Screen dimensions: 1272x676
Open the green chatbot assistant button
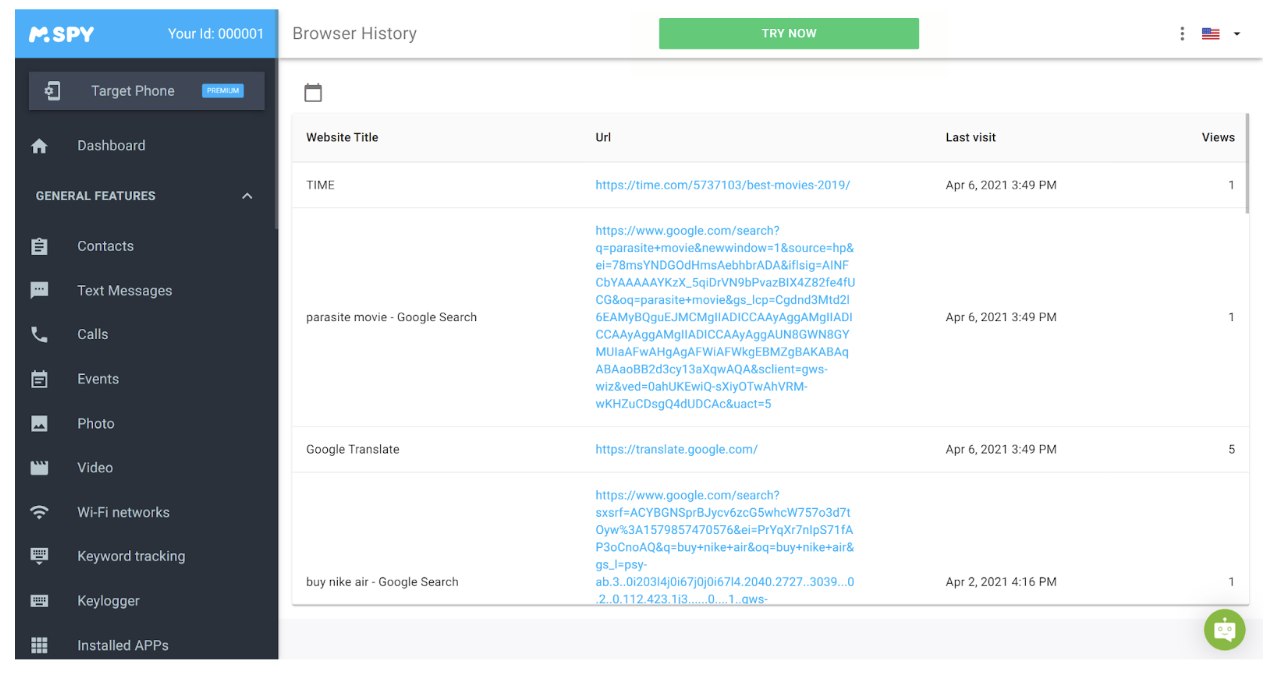1225,630
